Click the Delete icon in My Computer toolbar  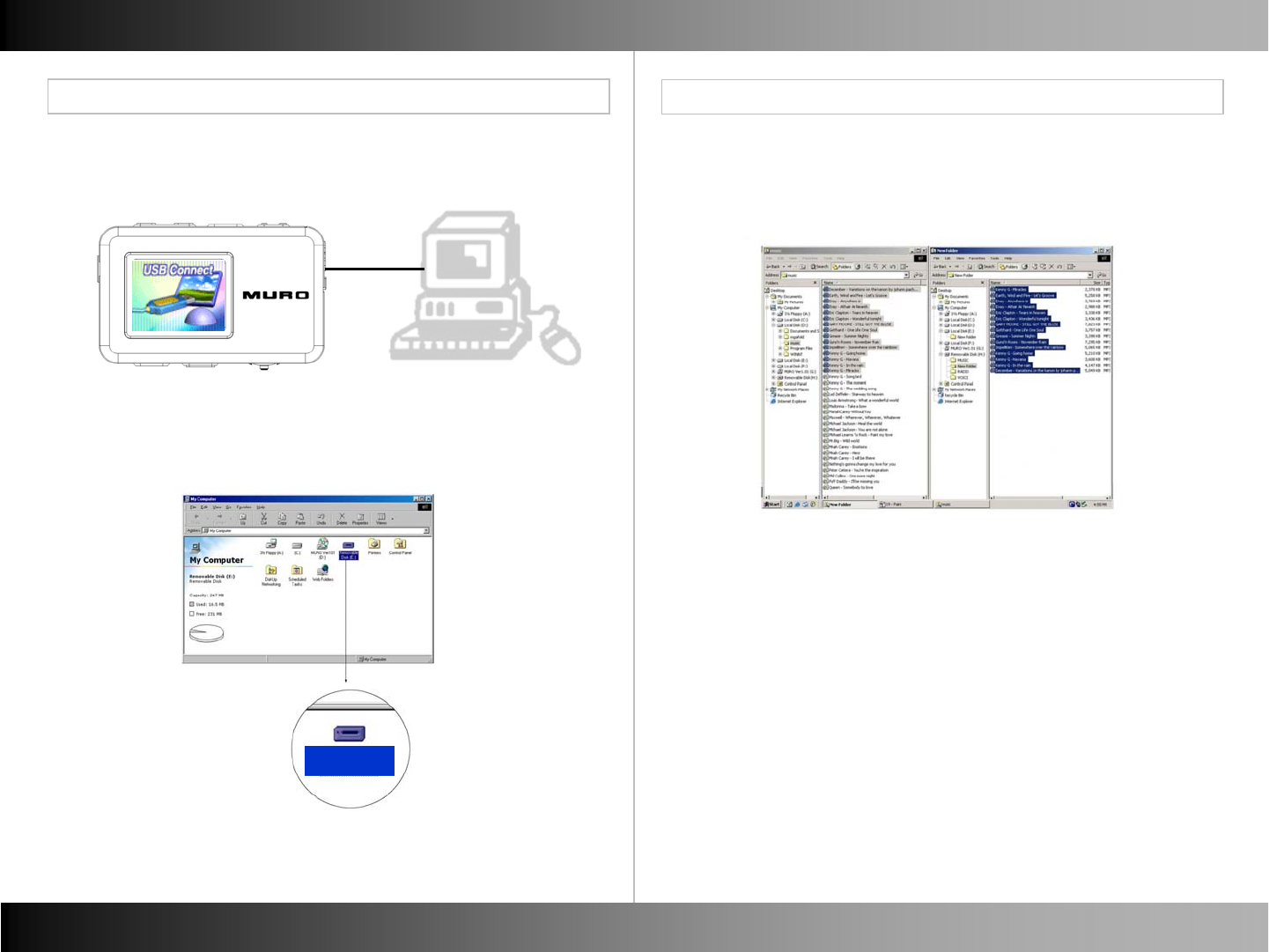pos(342,518)
